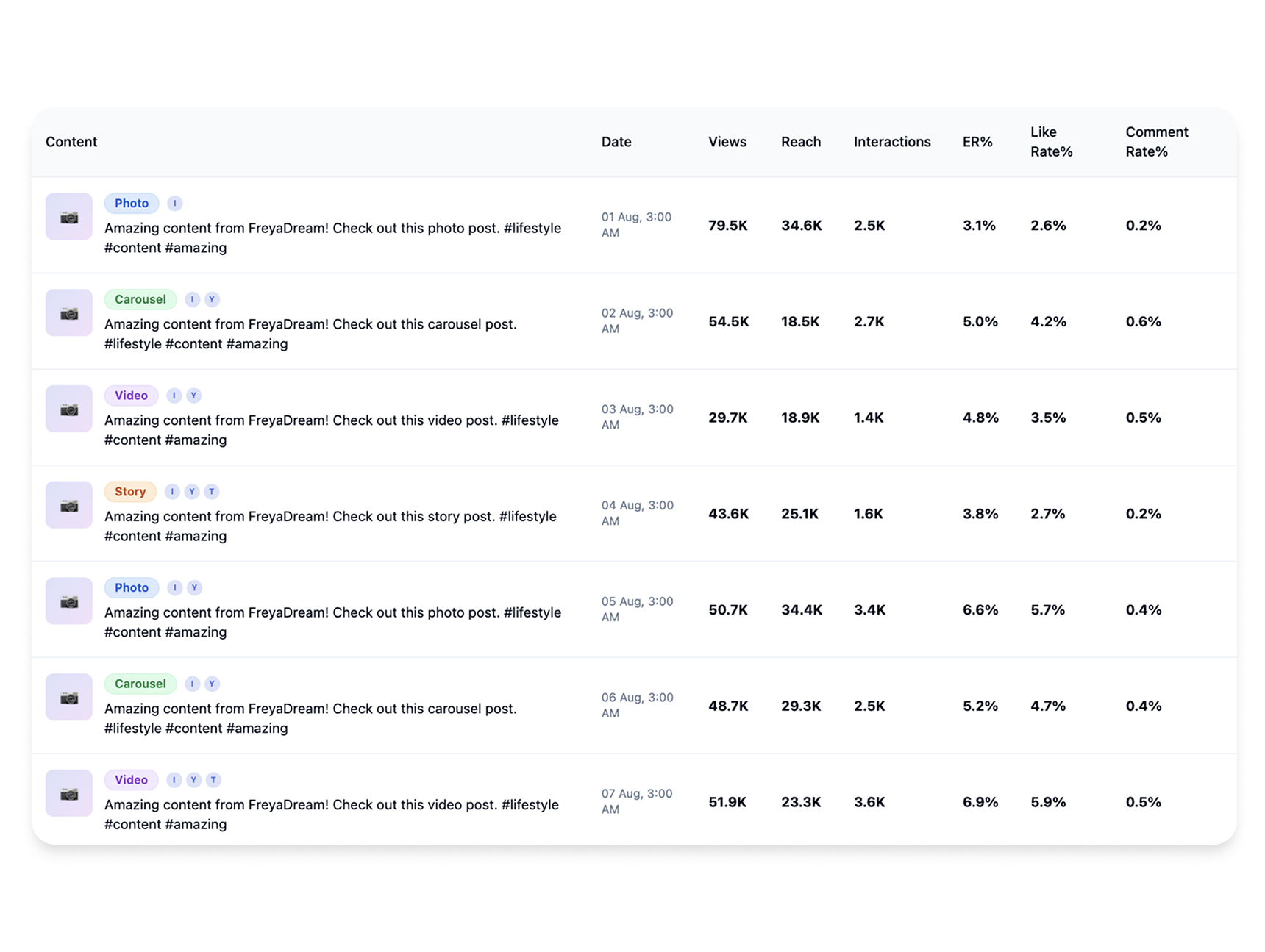The image size is (1265, 952).
Task: Open the 07 Aug video post thumbnail
Action: (68, 793)
